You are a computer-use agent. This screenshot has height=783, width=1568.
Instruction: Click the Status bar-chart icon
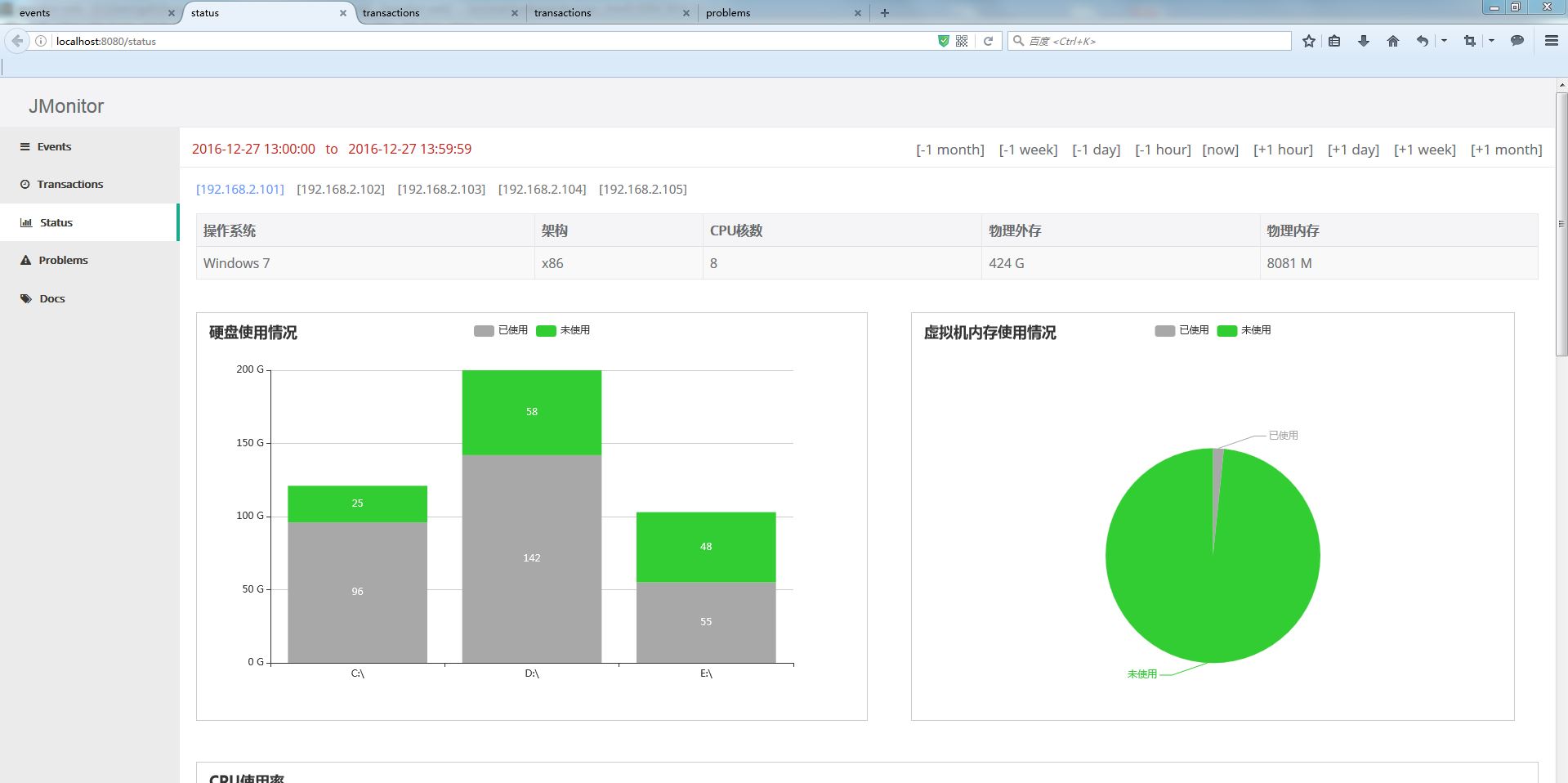pos(26,222)
